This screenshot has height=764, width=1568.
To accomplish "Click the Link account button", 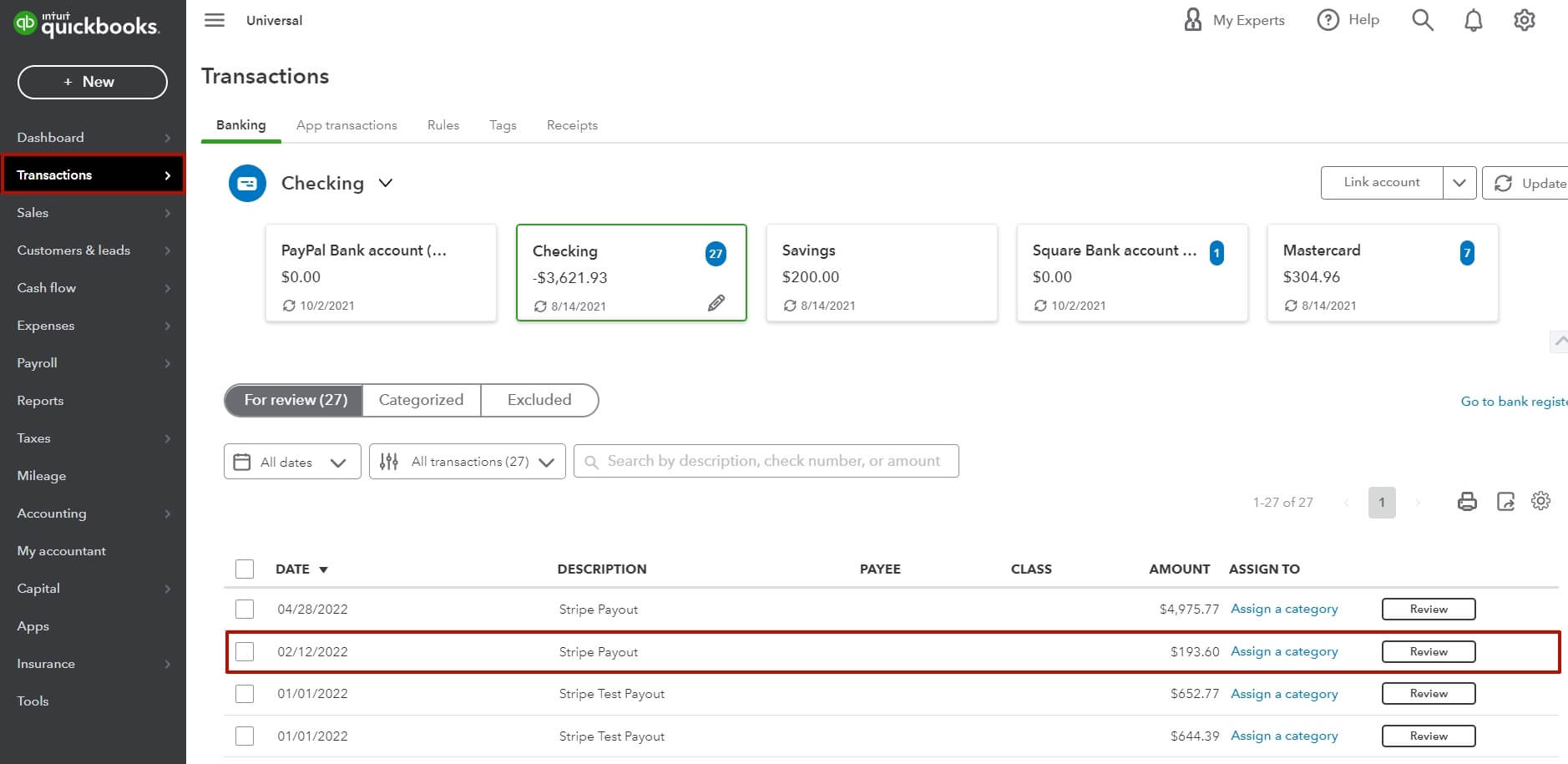I will coord(1380,182).
